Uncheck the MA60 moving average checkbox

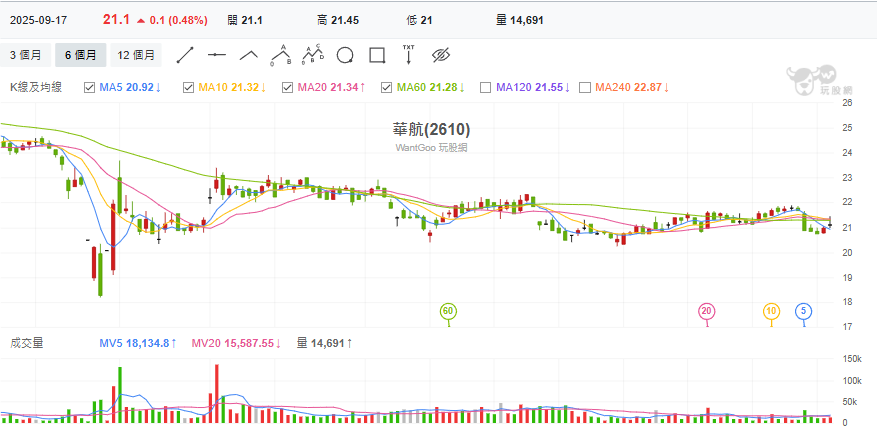387,88
